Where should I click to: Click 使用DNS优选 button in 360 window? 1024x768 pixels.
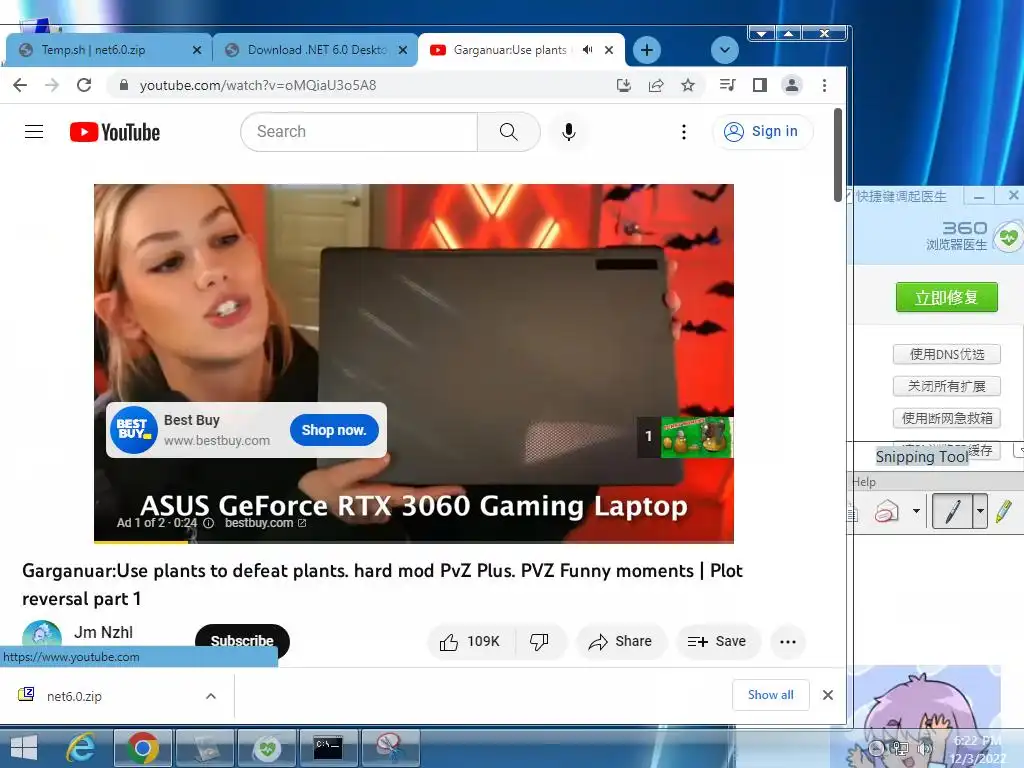click(x=947, y=355)
